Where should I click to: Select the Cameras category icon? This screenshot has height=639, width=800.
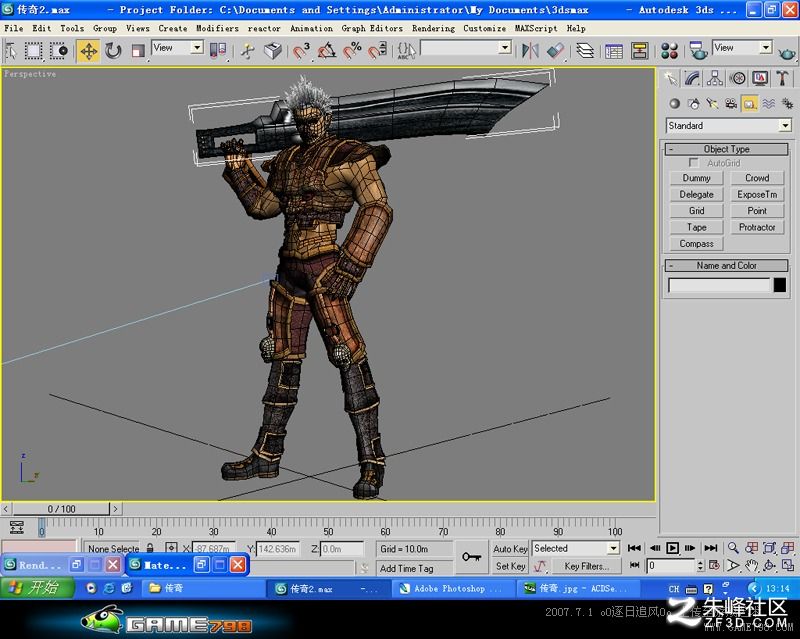pos(731,104)
